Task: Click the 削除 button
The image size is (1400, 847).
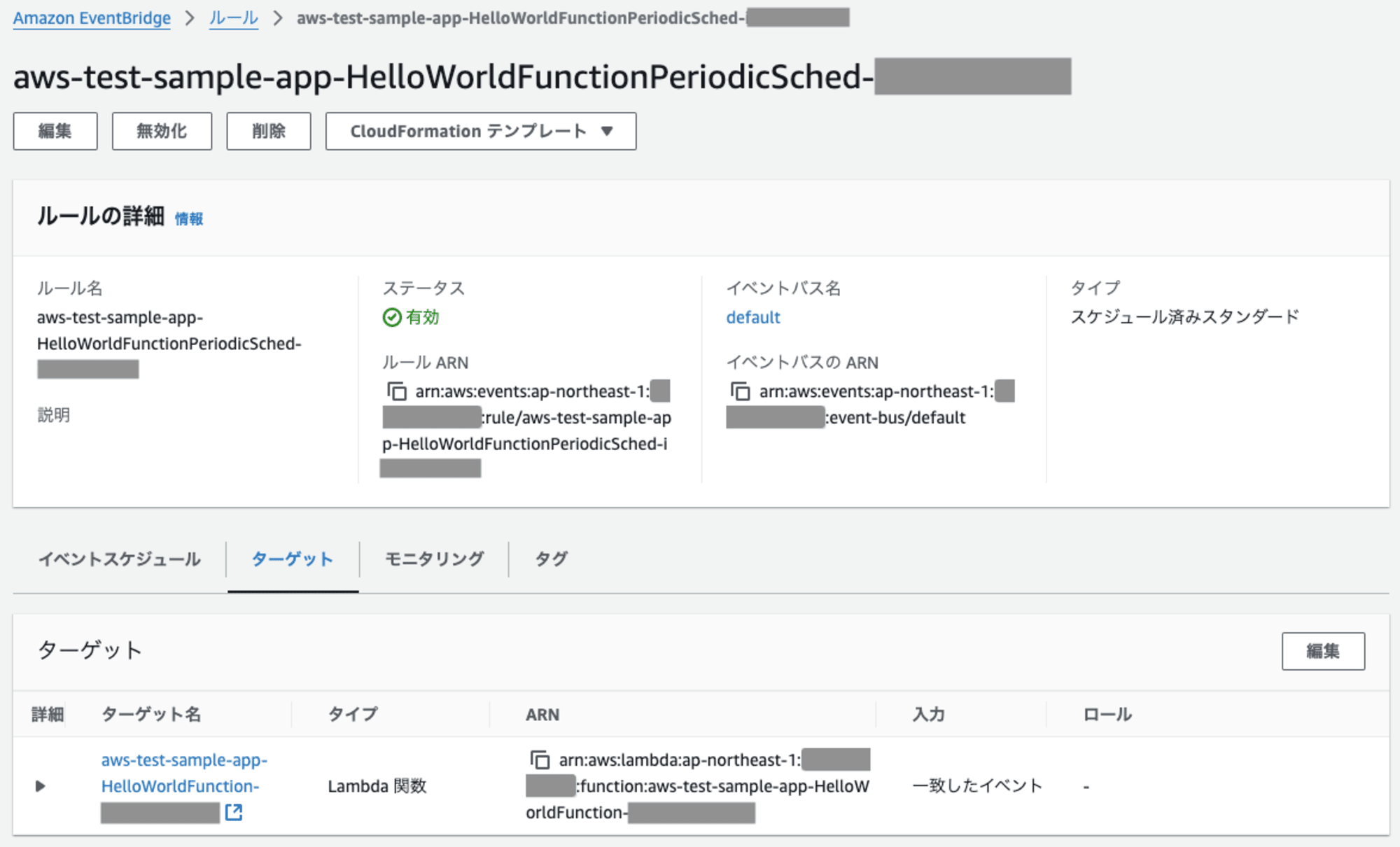Action: (x=269, y=131)
